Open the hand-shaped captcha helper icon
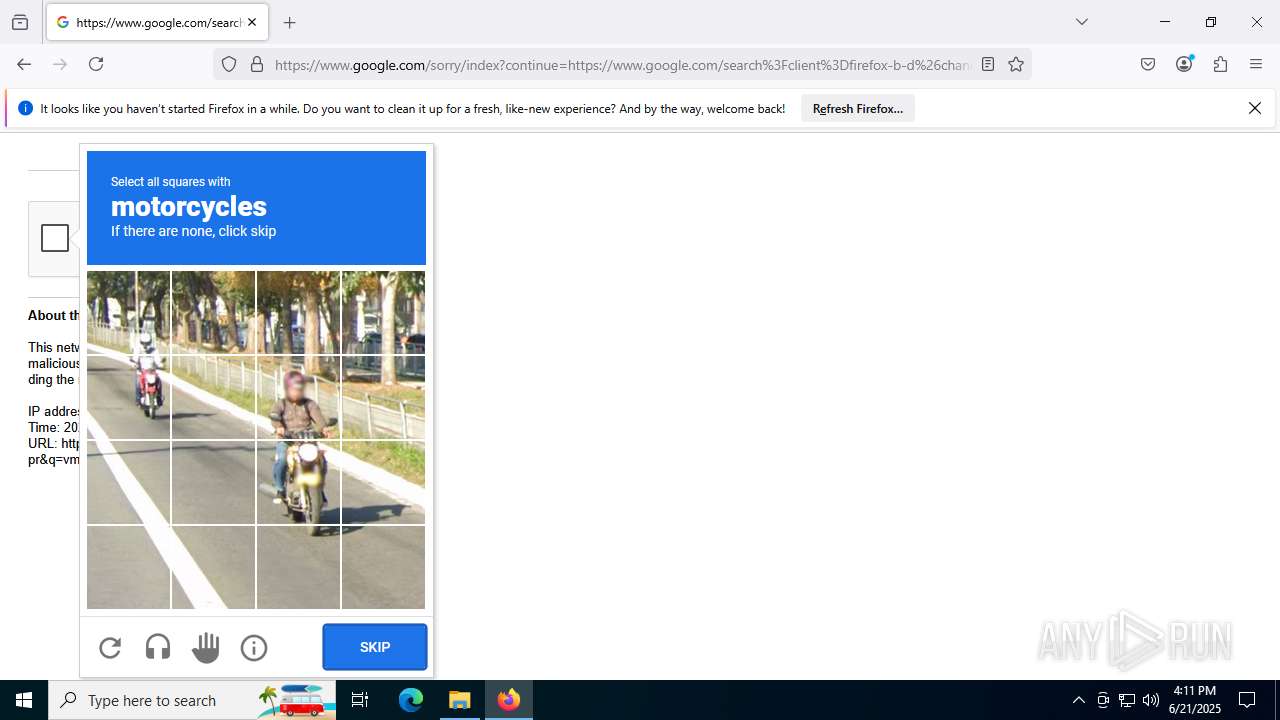Screen dimensions: 1280x720 pyautogui.click(x=206, y=648)
